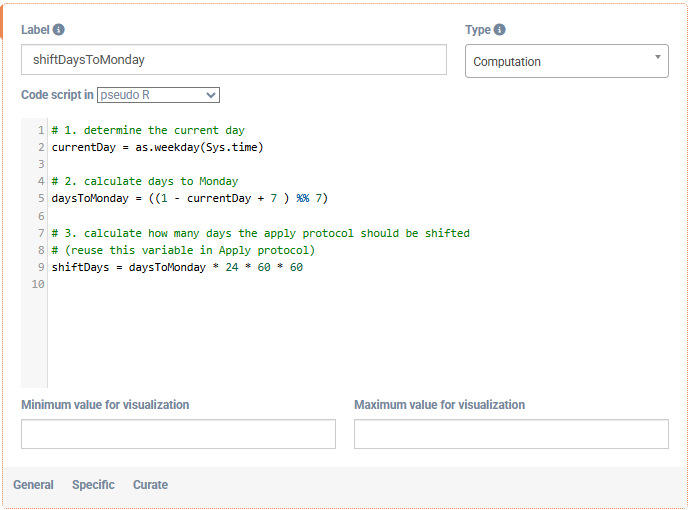Click the 'Maximum value for visualization' label
This screenshot has width=689, height=510.
[439, 405]
